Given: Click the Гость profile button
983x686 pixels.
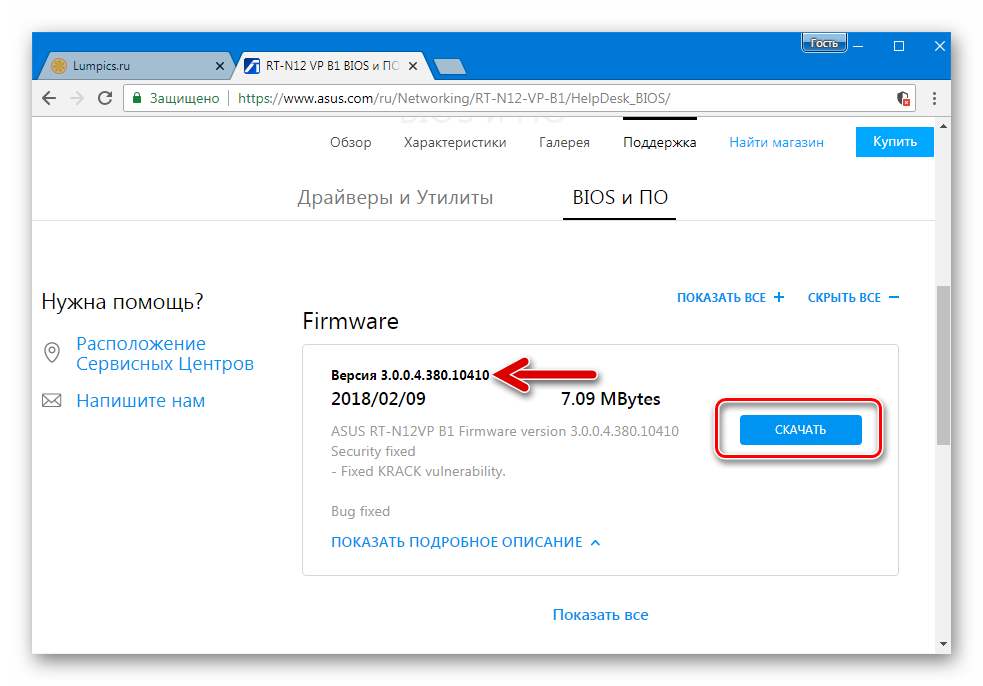Looking at the screenshot, I should pos(824,43).
